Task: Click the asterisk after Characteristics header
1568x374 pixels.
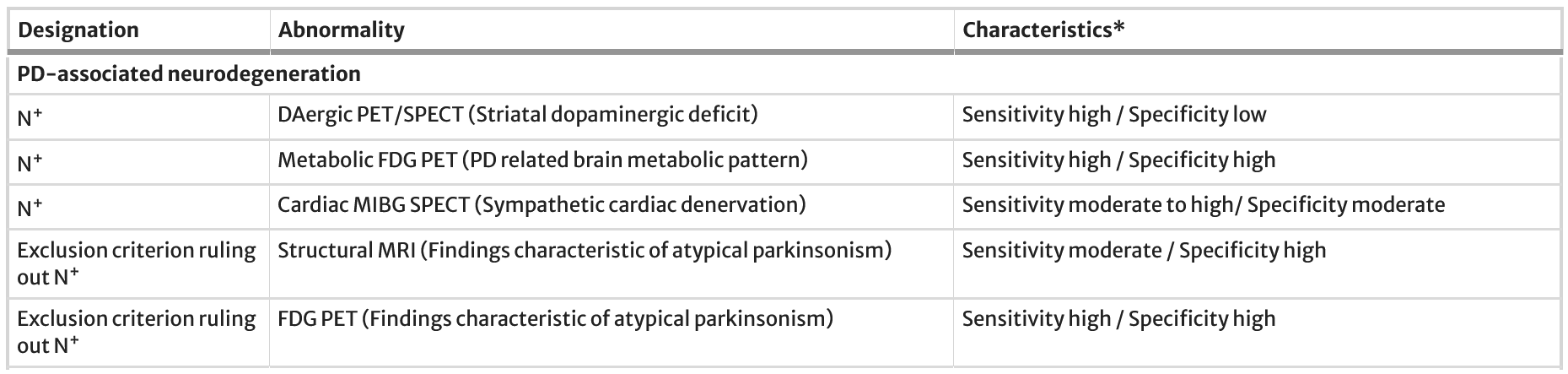Action: pos(1118,28)
